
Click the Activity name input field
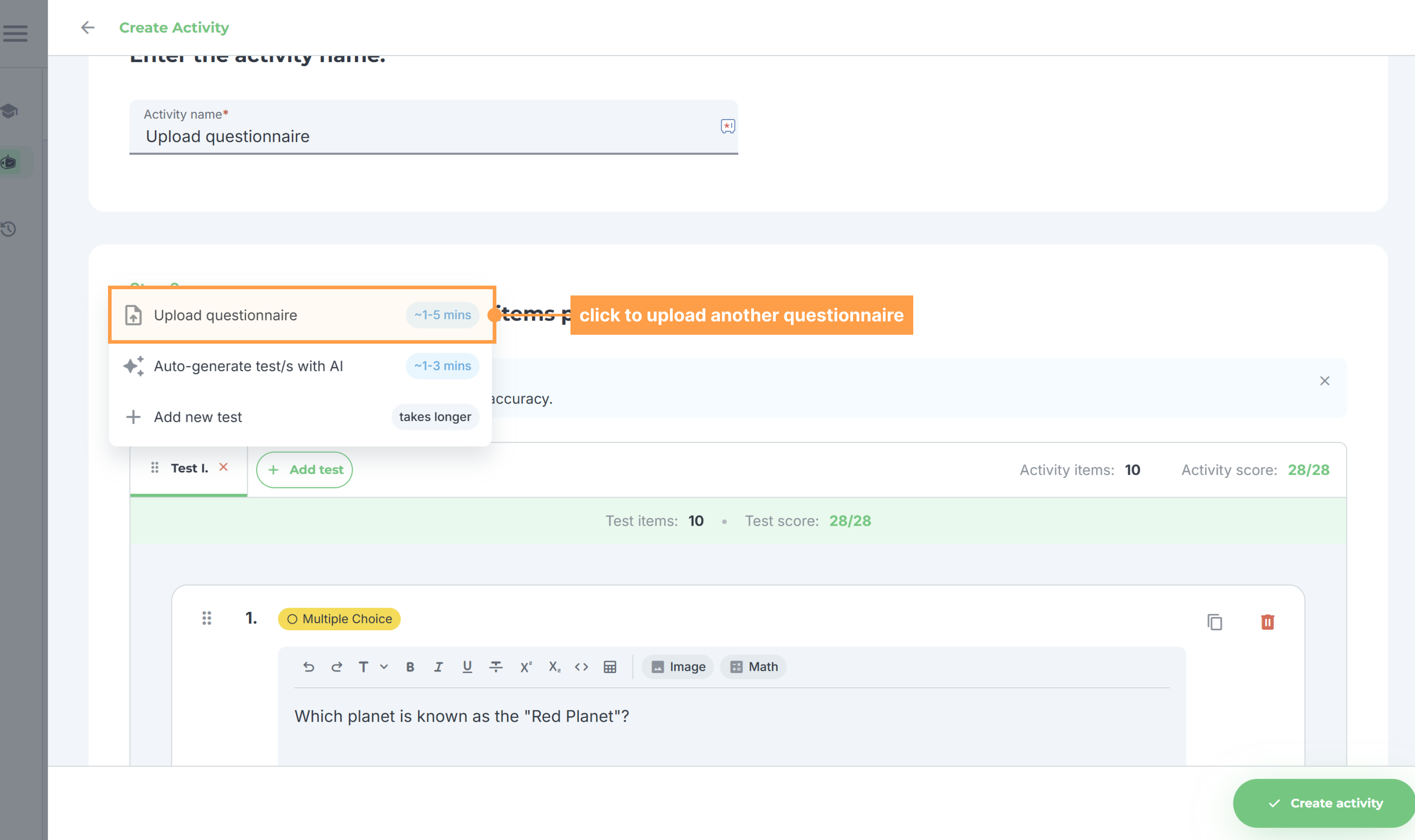(x=433, y=127)
